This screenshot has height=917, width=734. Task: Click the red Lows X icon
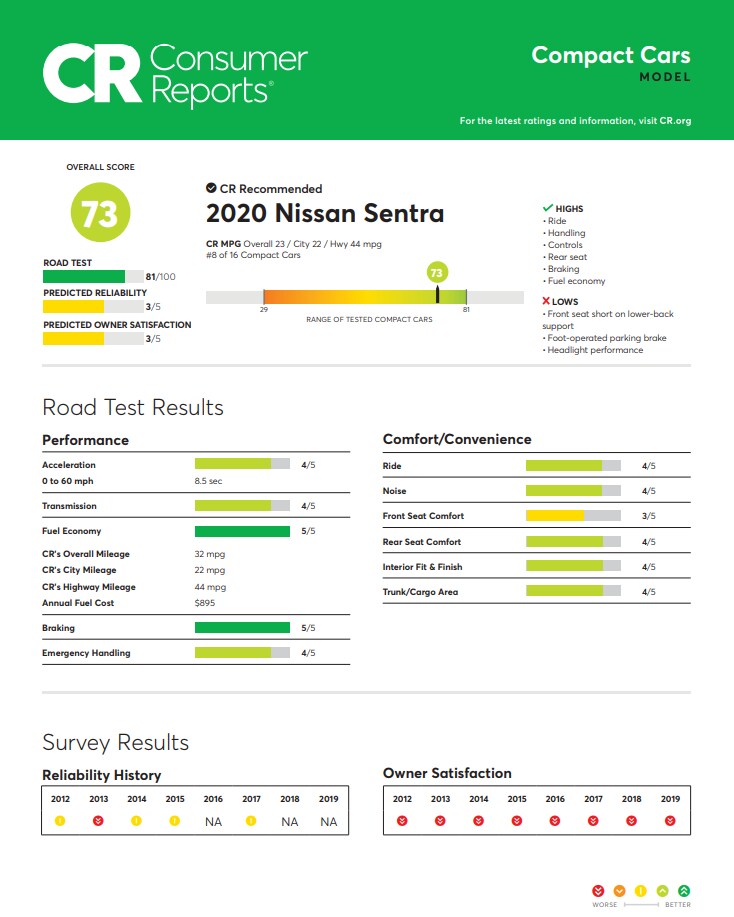coord(546,301)
